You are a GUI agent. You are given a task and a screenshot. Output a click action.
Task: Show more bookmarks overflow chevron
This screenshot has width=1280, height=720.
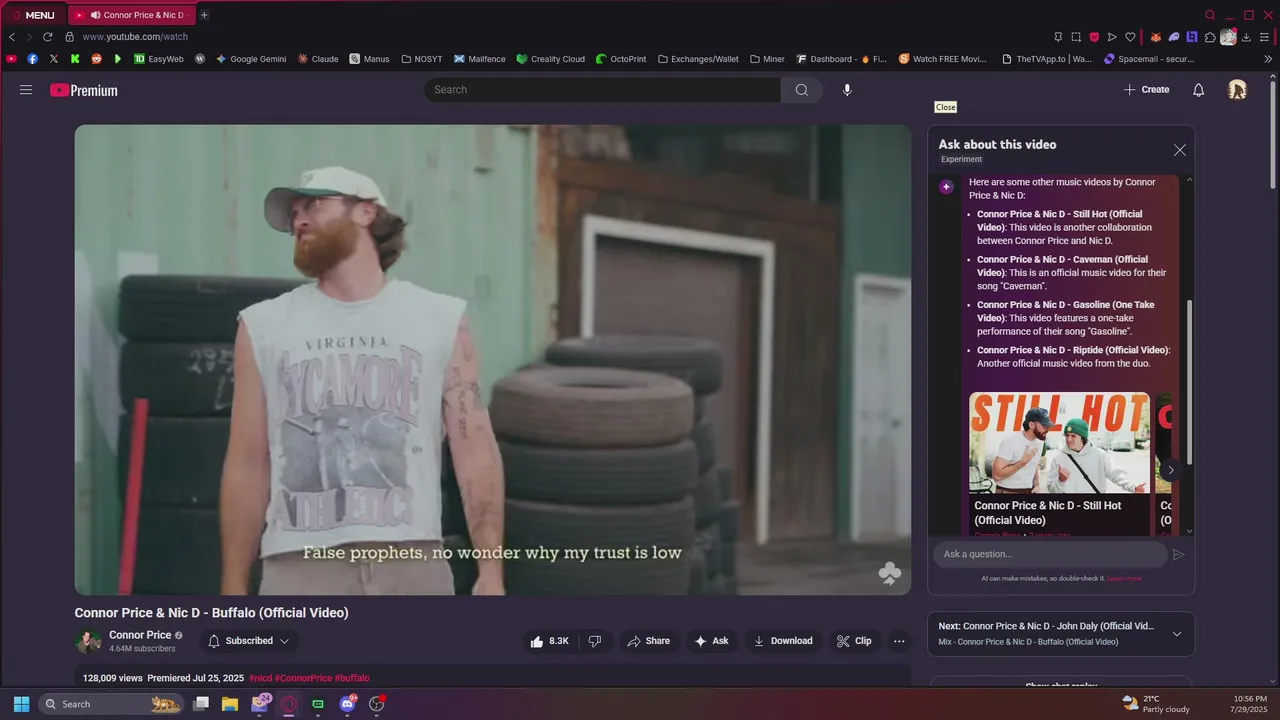pyautogui.click(x=1268, y=59)
